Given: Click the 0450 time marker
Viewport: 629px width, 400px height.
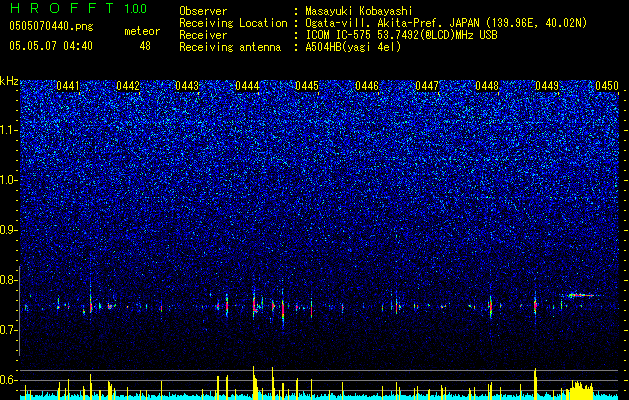Looking at the screenshot, I should pos(607,86).
